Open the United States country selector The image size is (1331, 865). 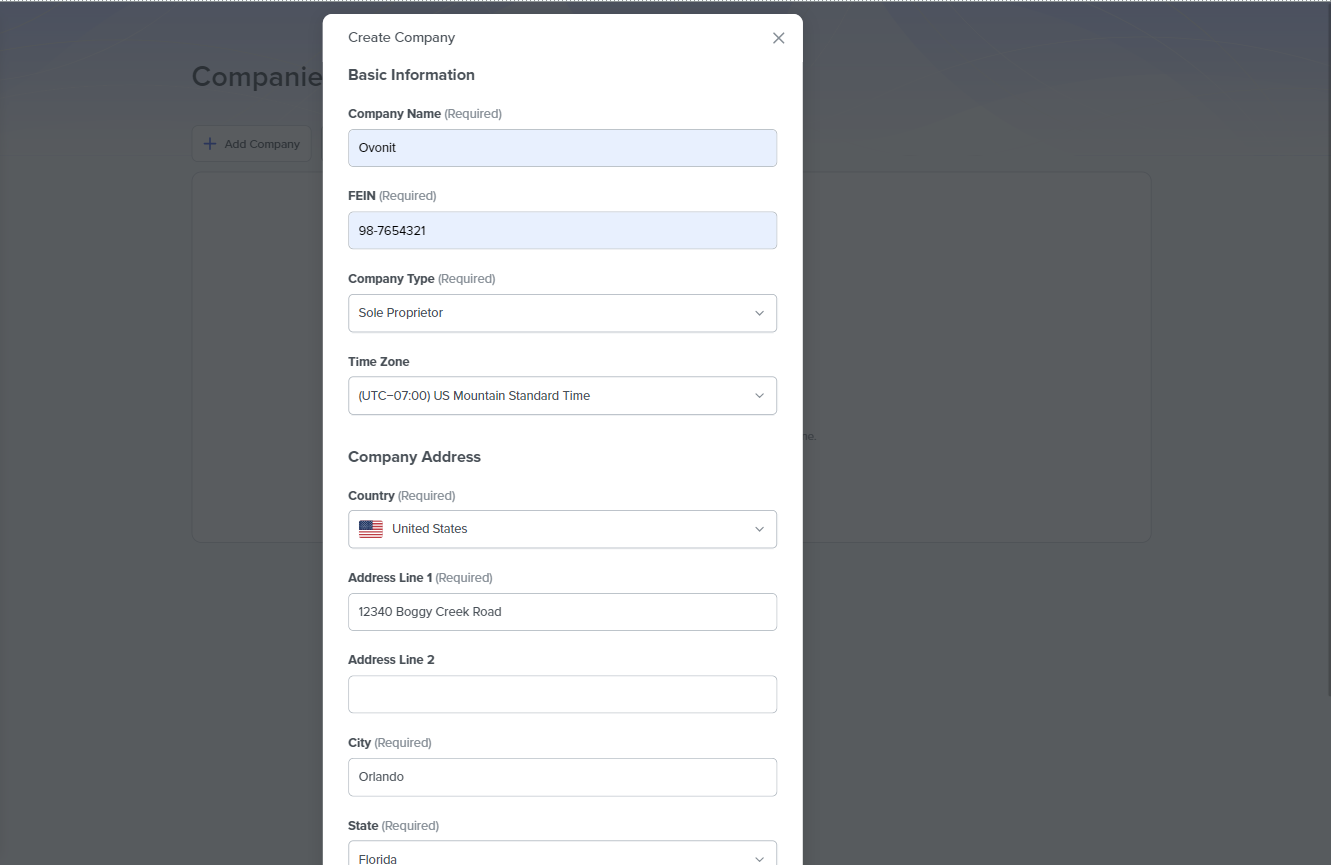point(560,529)
